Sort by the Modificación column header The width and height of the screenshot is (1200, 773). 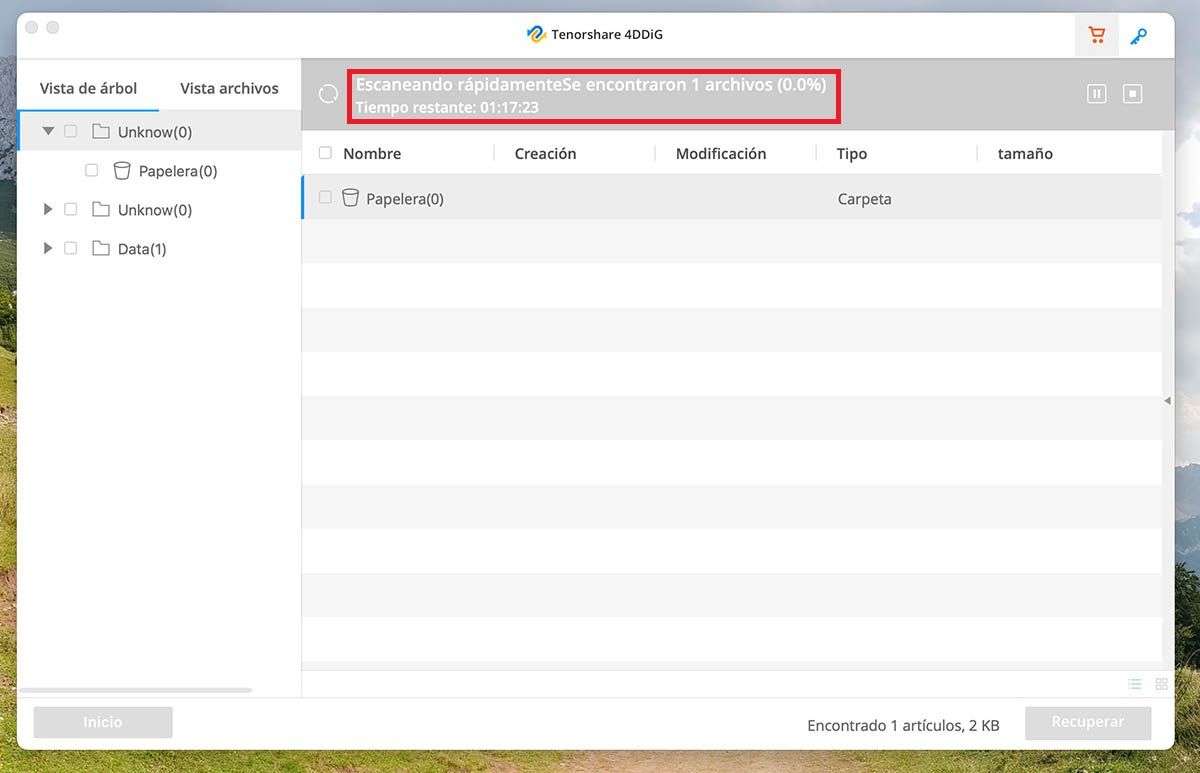[720, 153]
